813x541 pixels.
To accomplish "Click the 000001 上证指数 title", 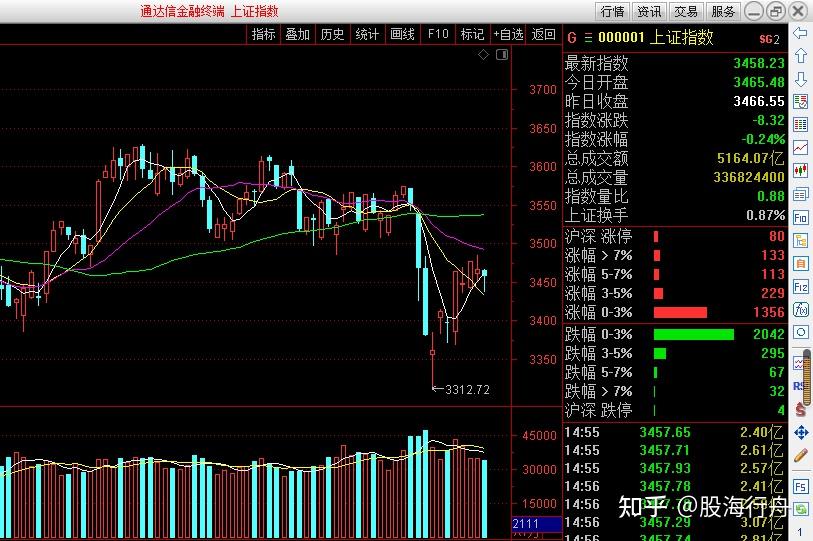I will 655,38.
